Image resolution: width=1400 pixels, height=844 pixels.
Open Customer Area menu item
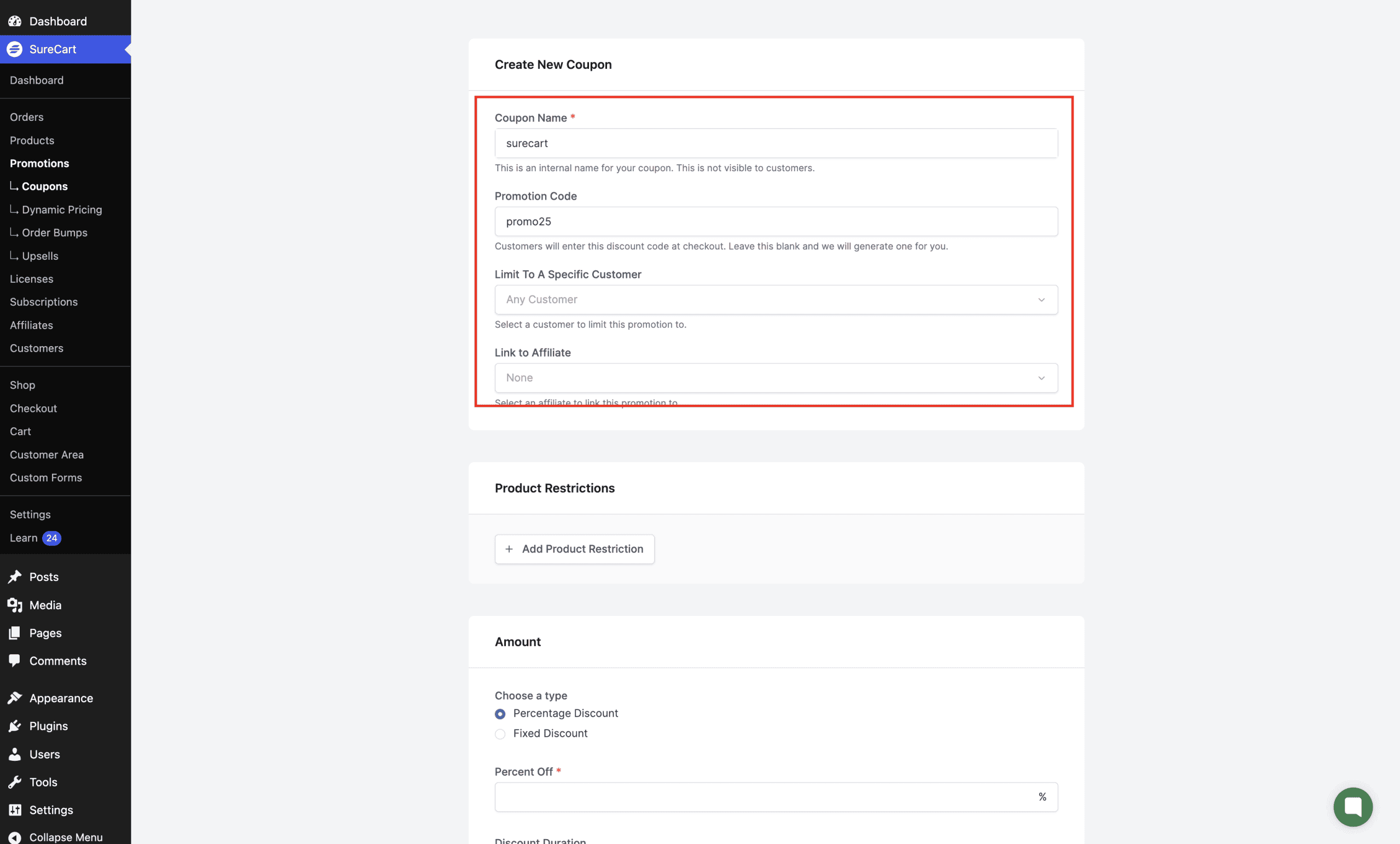[46, 455]
